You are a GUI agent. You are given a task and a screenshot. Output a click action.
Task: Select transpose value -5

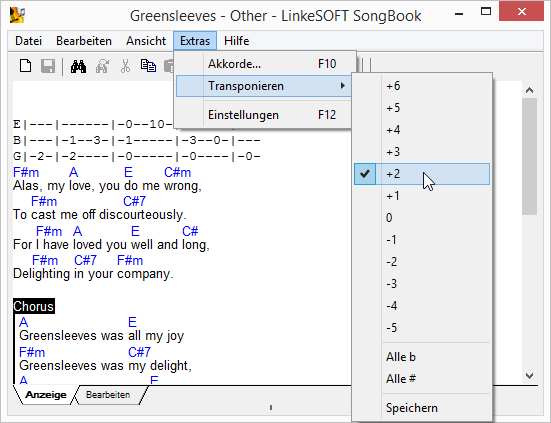(422, 327)
